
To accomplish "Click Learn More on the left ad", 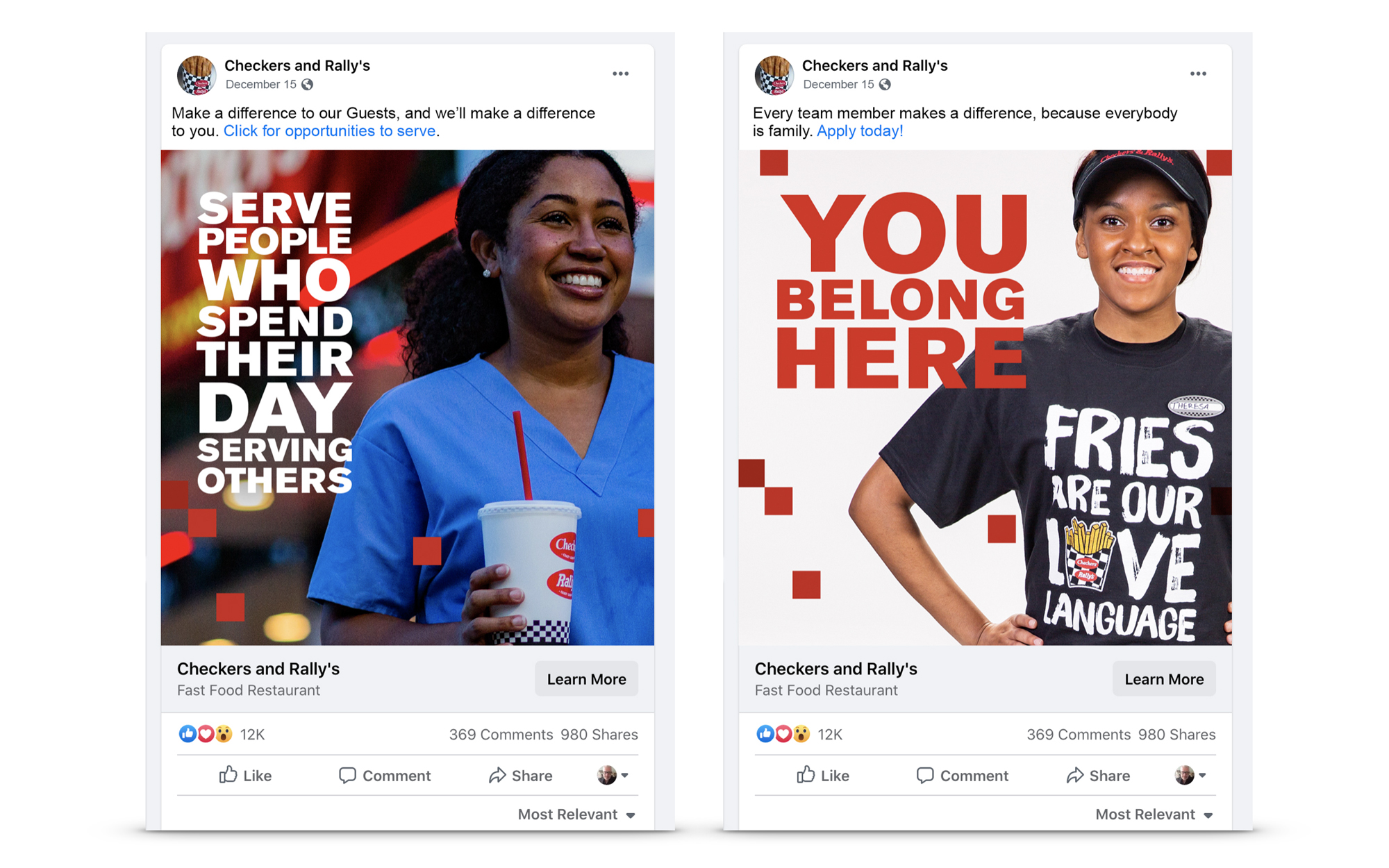I will pyautogui.click(x=586, y=679).
